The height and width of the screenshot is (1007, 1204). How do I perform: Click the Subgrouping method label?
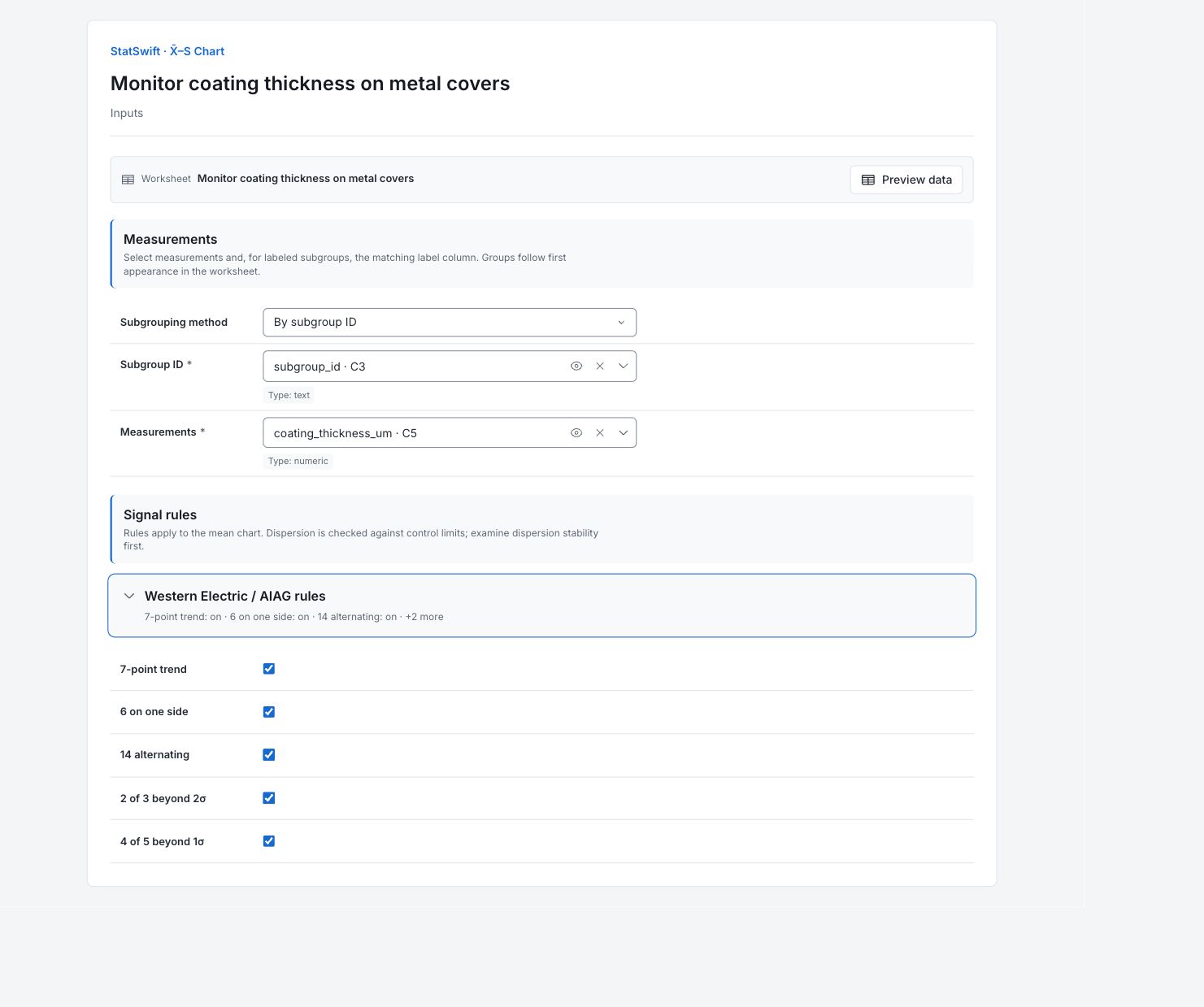[174, 323]
